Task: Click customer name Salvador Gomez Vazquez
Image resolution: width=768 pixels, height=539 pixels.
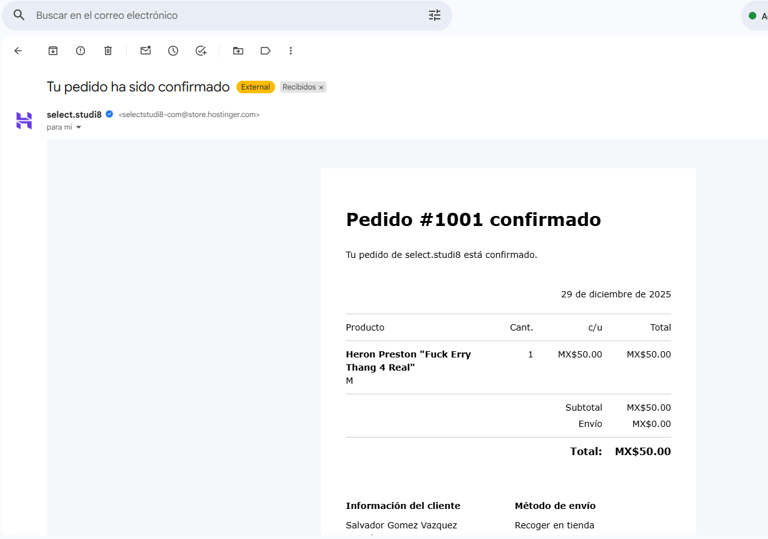Action: tap(401, 525)
